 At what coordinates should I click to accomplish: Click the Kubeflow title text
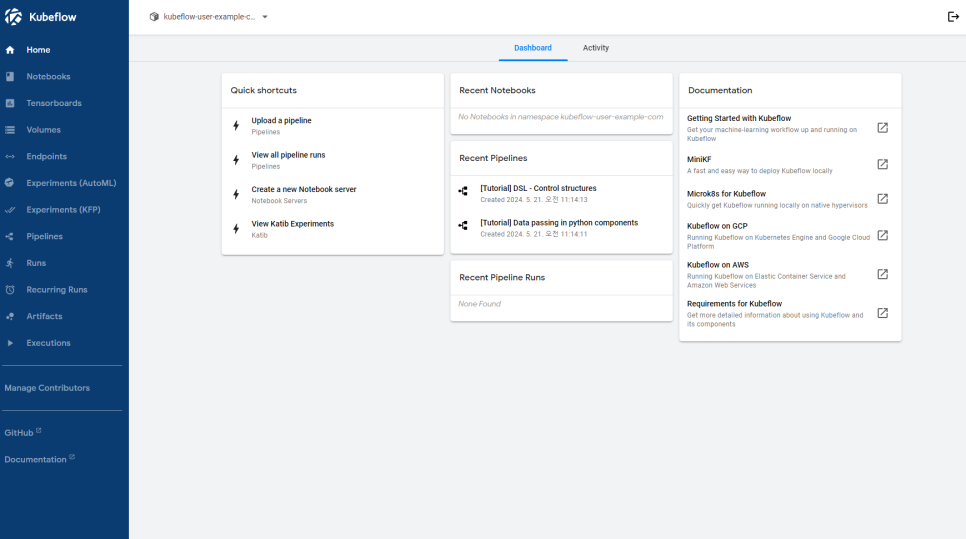pos(53,17)
